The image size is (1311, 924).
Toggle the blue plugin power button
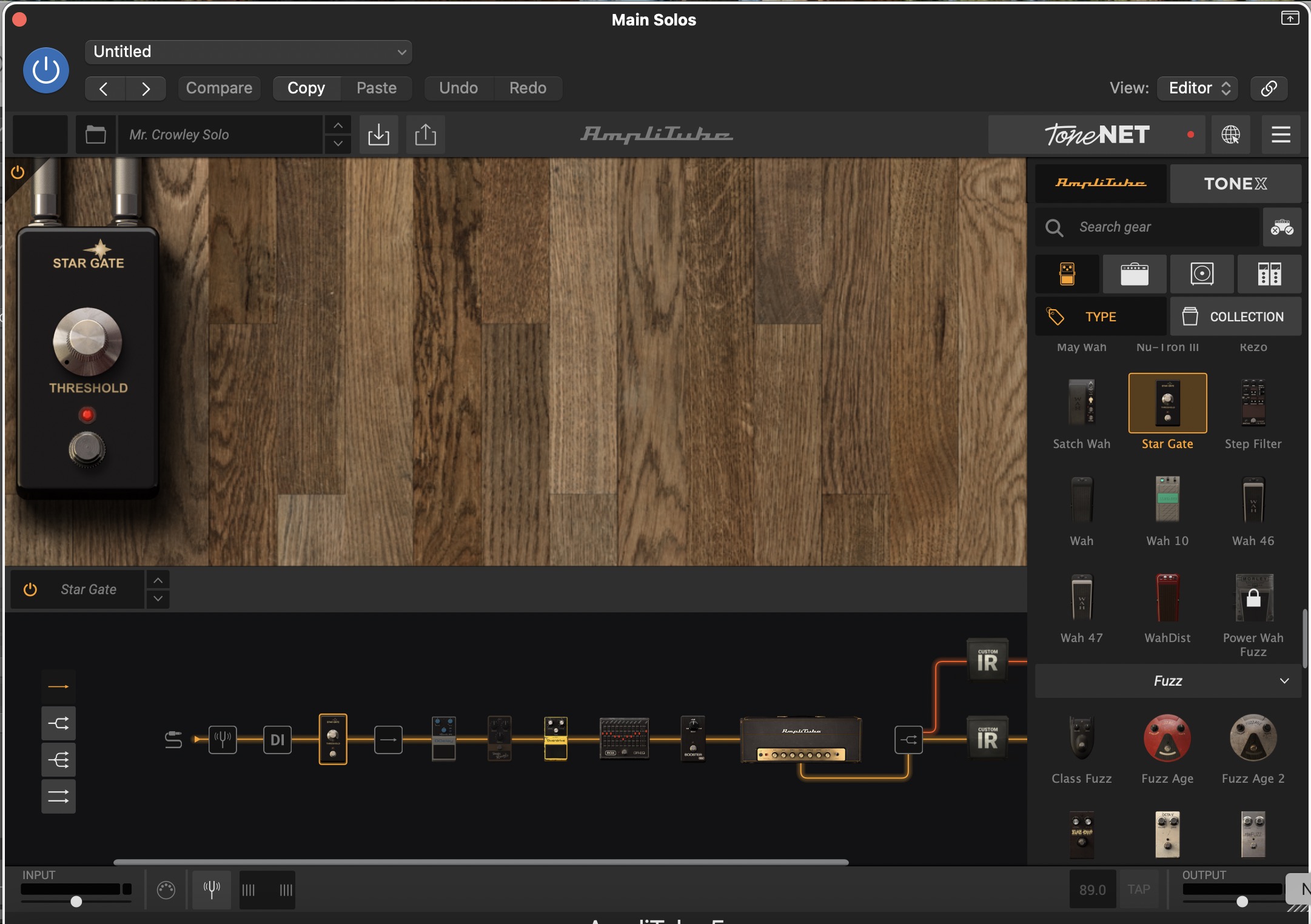[46, 70]
